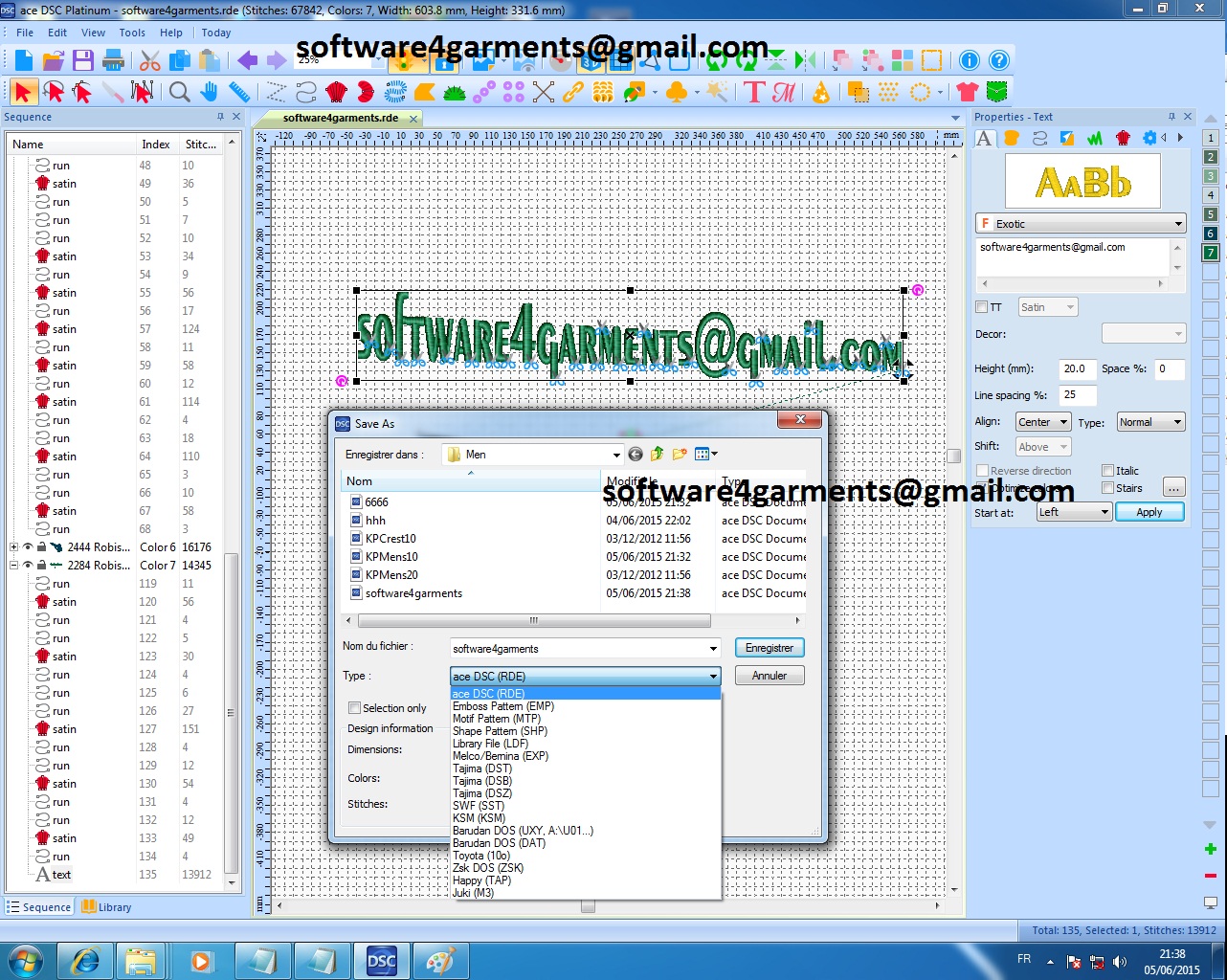Click the Enregistrer button
The height and width of the screenshot is (980, 1227).
pyautogui.click(x=770, y=648)
